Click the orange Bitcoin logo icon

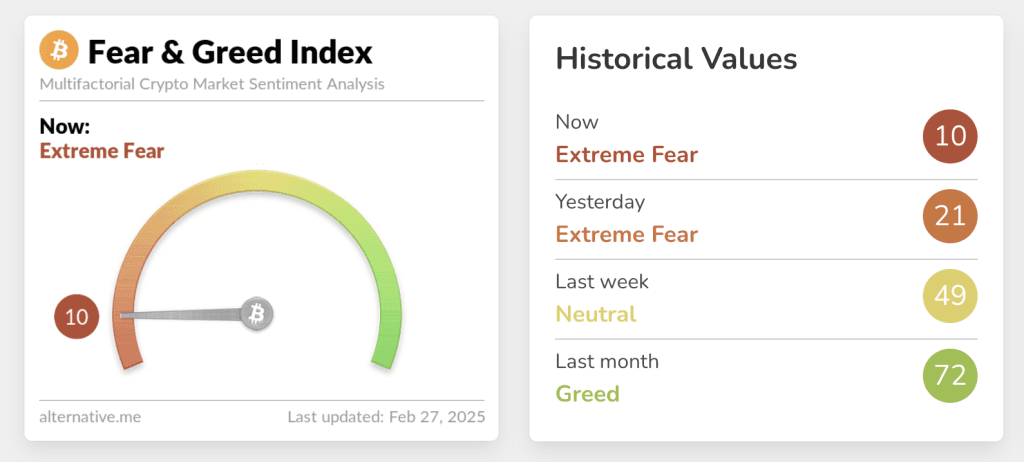pyautogui.click(x=59, y=50)
